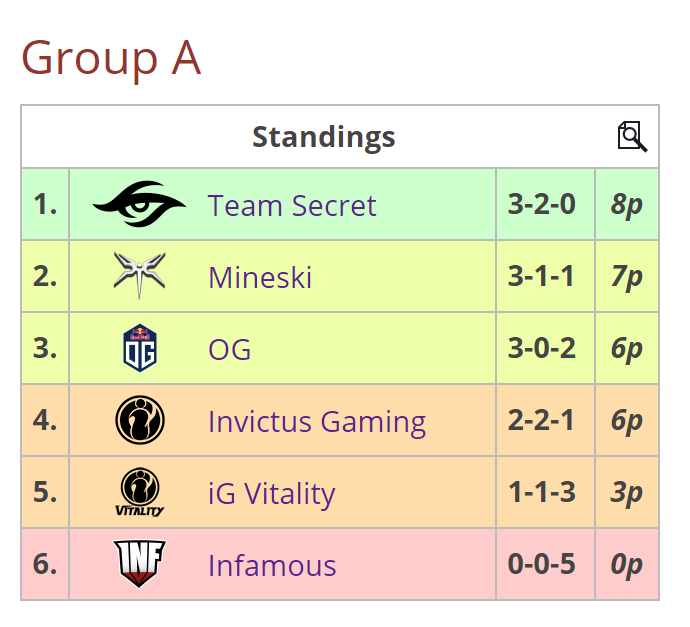Click Infamous's 0-0-5 record
Viewport: 690px width, 627px height.
(541, 564)
